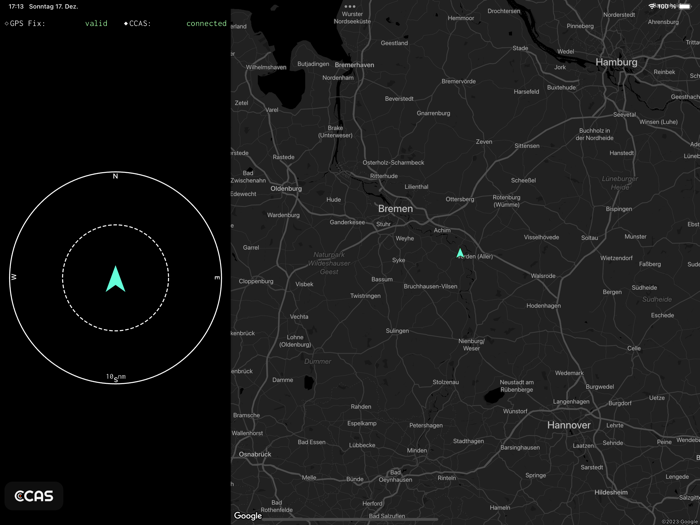700x525 pixels.
Task: Tap the Bremen city label on map
Action: 396,208
